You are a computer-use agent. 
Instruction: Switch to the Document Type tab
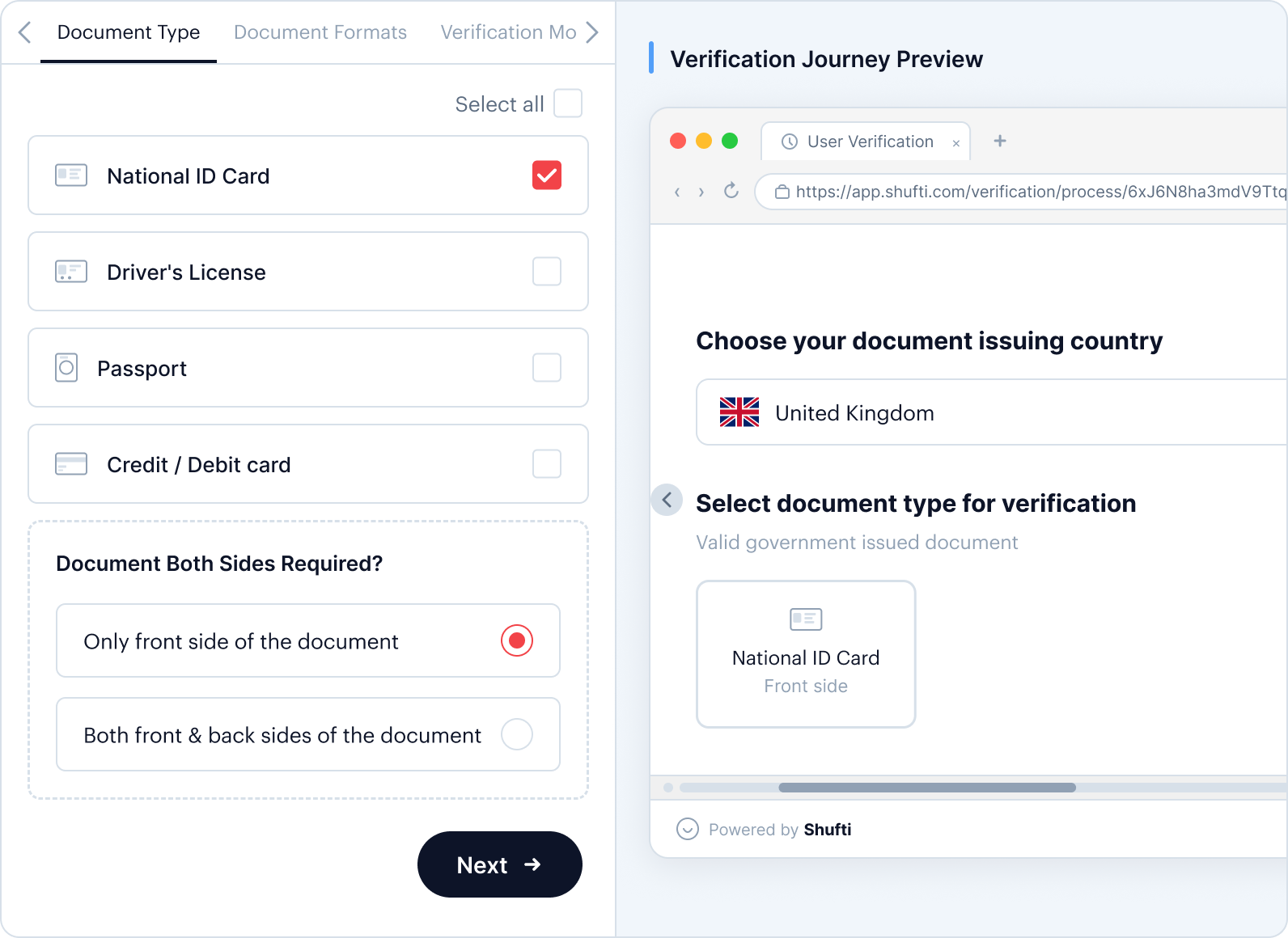click(x=129, y=32)
